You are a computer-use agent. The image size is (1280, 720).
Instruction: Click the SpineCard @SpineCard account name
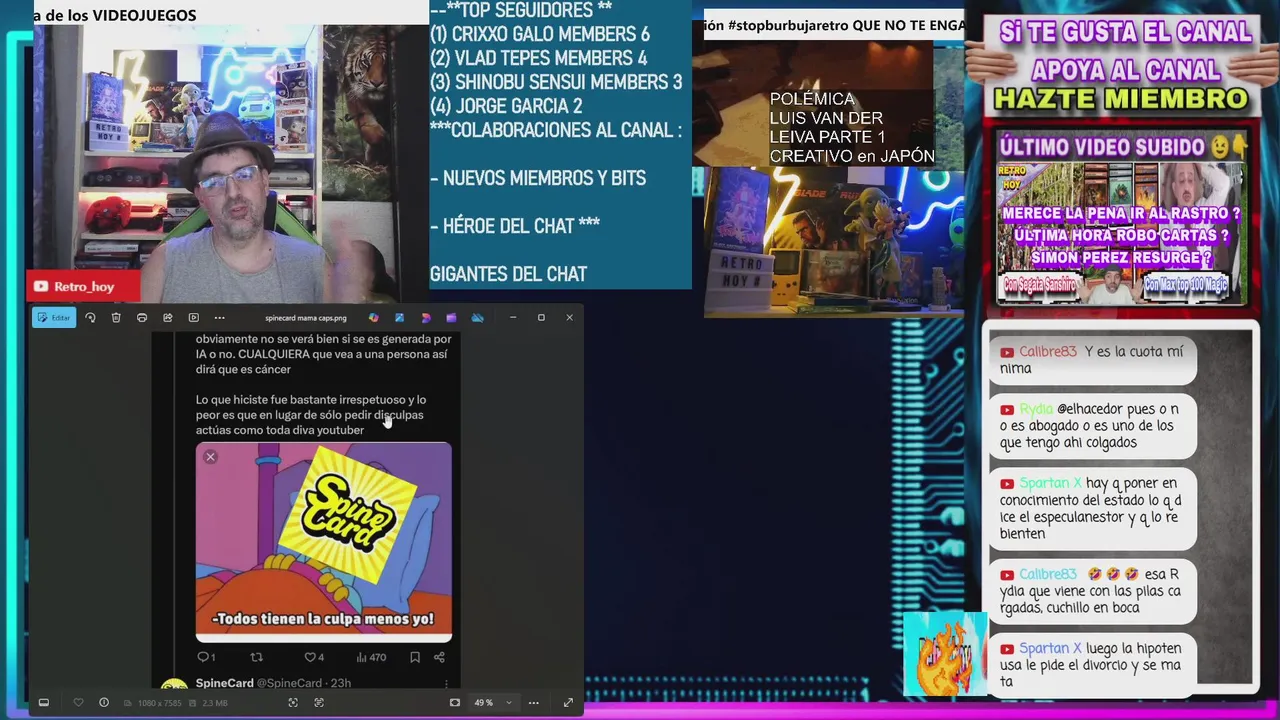click(x=259, y=683)
